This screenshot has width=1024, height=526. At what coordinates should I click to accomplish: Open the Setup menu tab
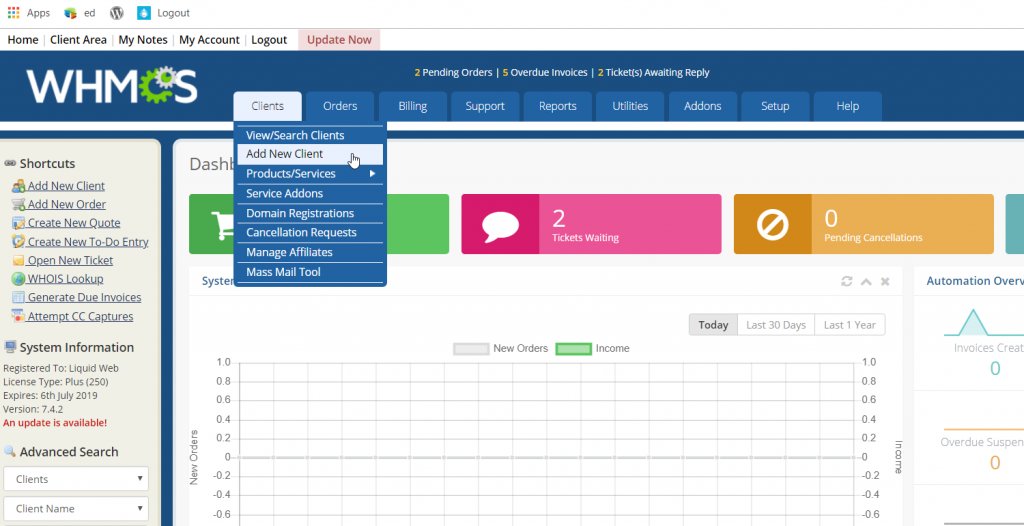(775, 106)
